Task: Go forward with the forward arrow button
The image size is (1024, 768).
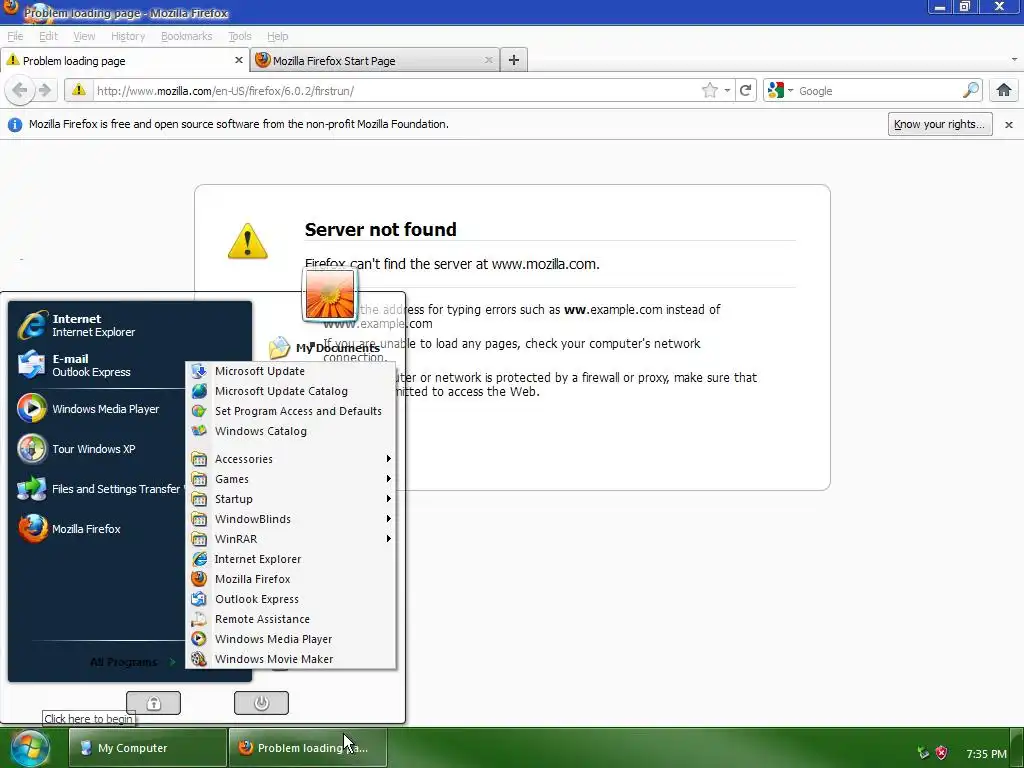Action: click(x=45, y=90)
